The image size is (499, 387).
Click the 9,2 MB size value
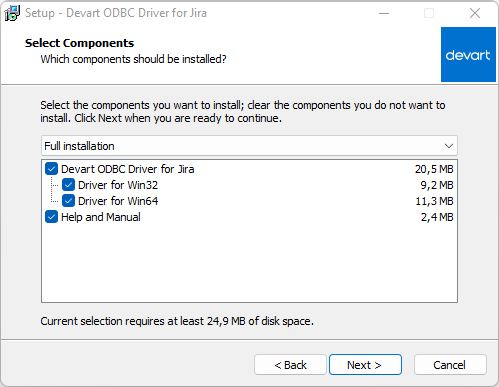(437, 185)
